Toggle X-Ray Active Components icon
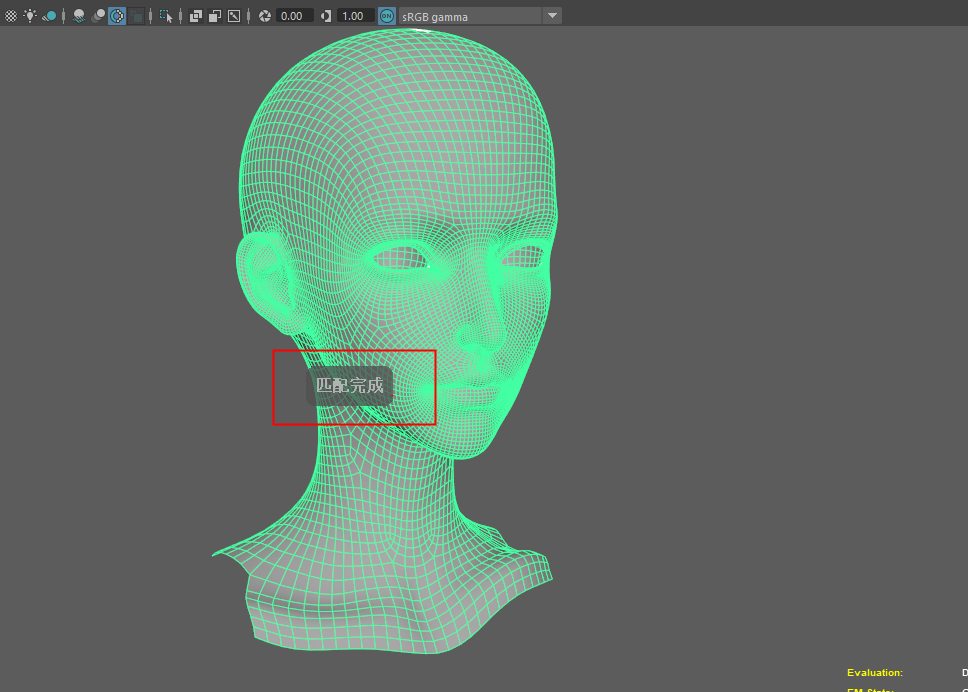This screenshot has height=692, width=968. pyautogui.click(x=215, y=16)
